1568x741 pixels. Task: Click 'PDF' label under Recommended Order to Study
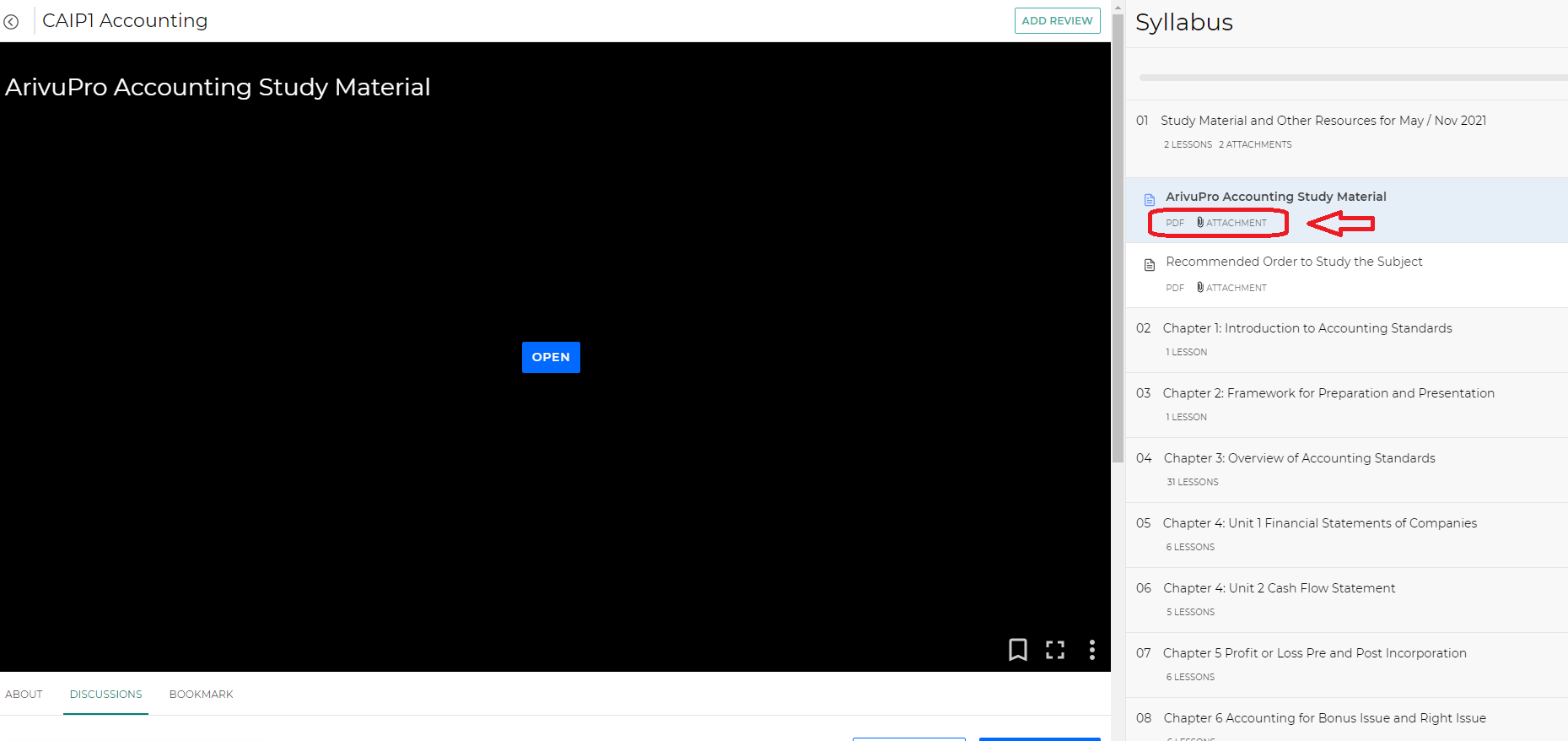[x=1175, y=288]
